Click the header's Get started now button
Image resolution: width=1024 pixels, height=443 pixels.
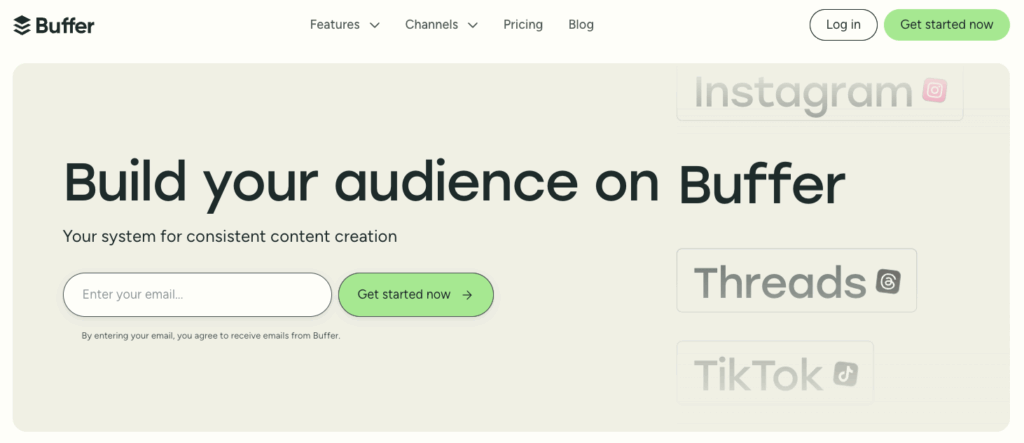coord(946,25)
